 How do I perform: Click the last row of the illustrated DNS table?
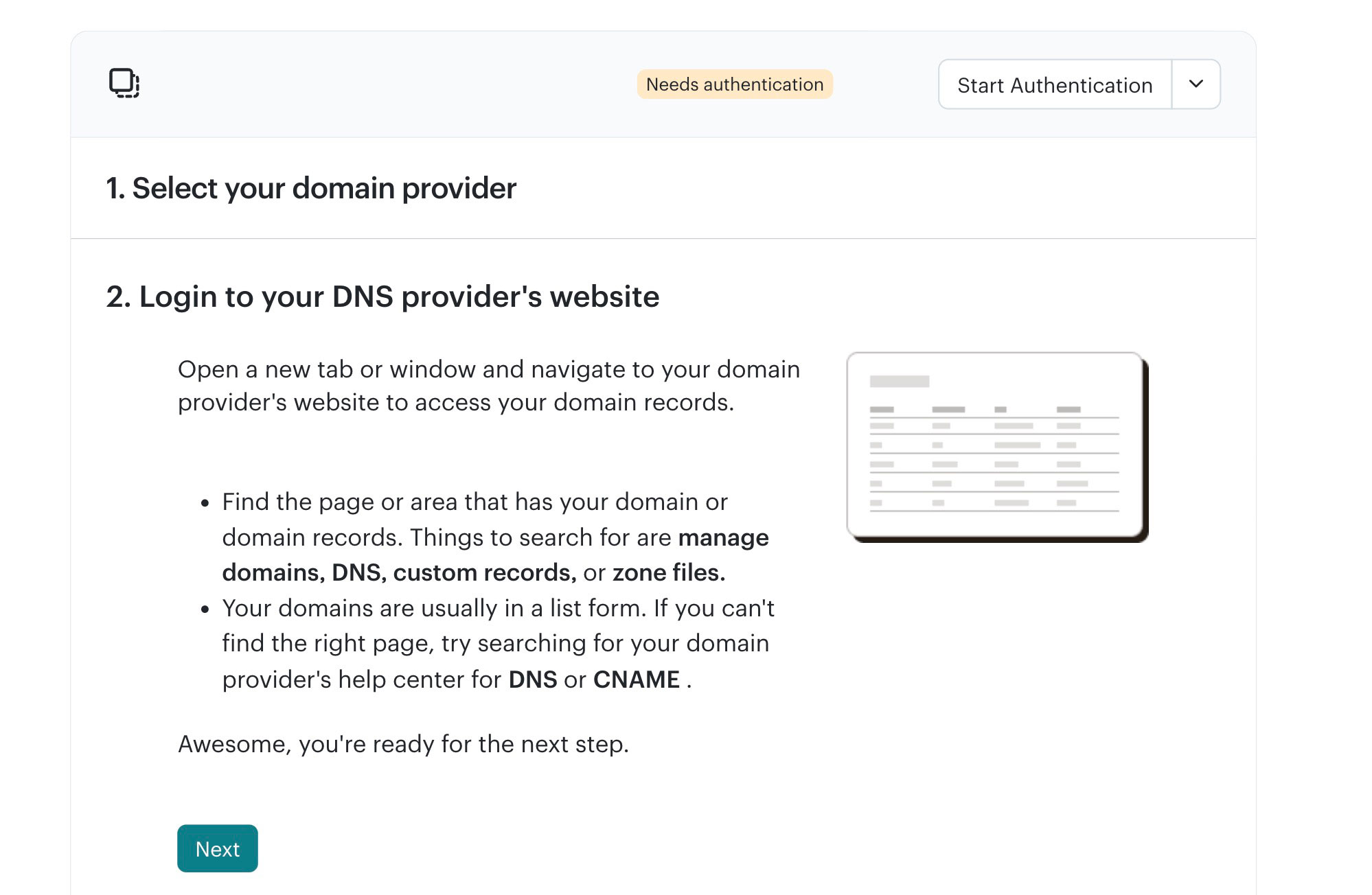[x=994, y=503]
